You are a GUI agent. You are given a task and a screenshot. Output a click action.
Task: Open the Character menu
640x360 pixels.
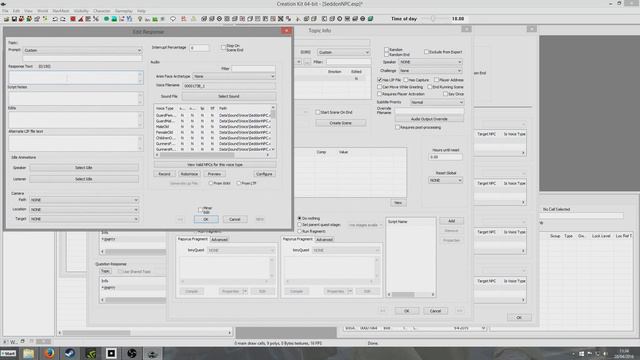102,11
